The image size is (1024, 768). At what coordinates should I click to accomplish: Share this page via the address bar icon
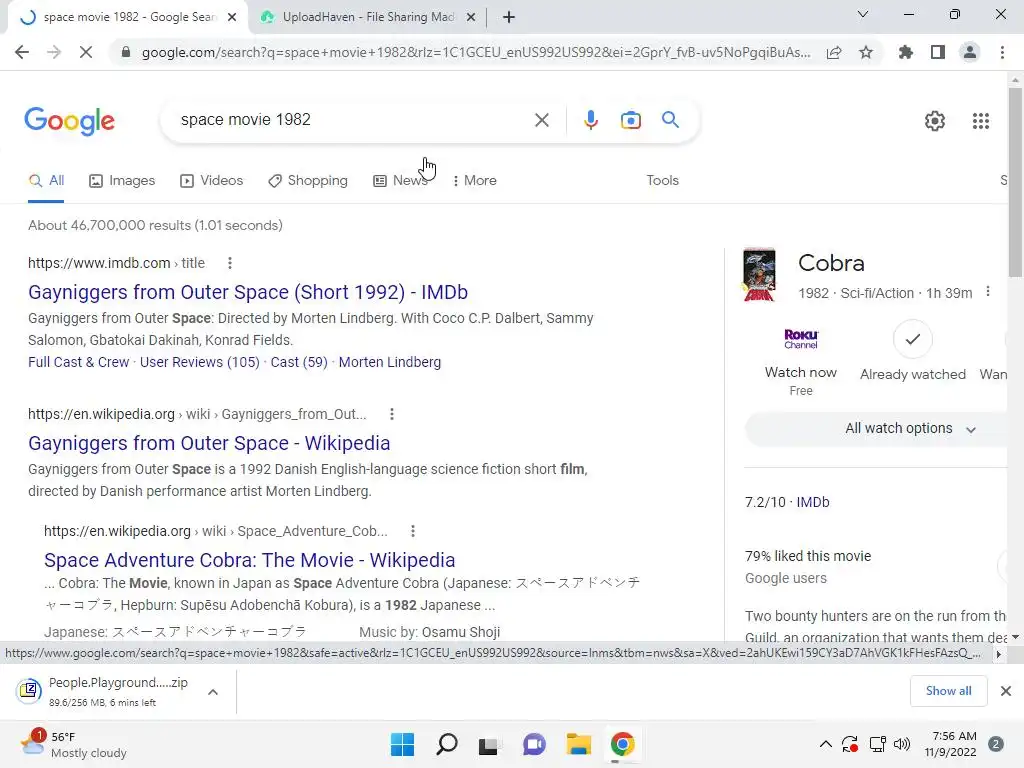point(834,52)
